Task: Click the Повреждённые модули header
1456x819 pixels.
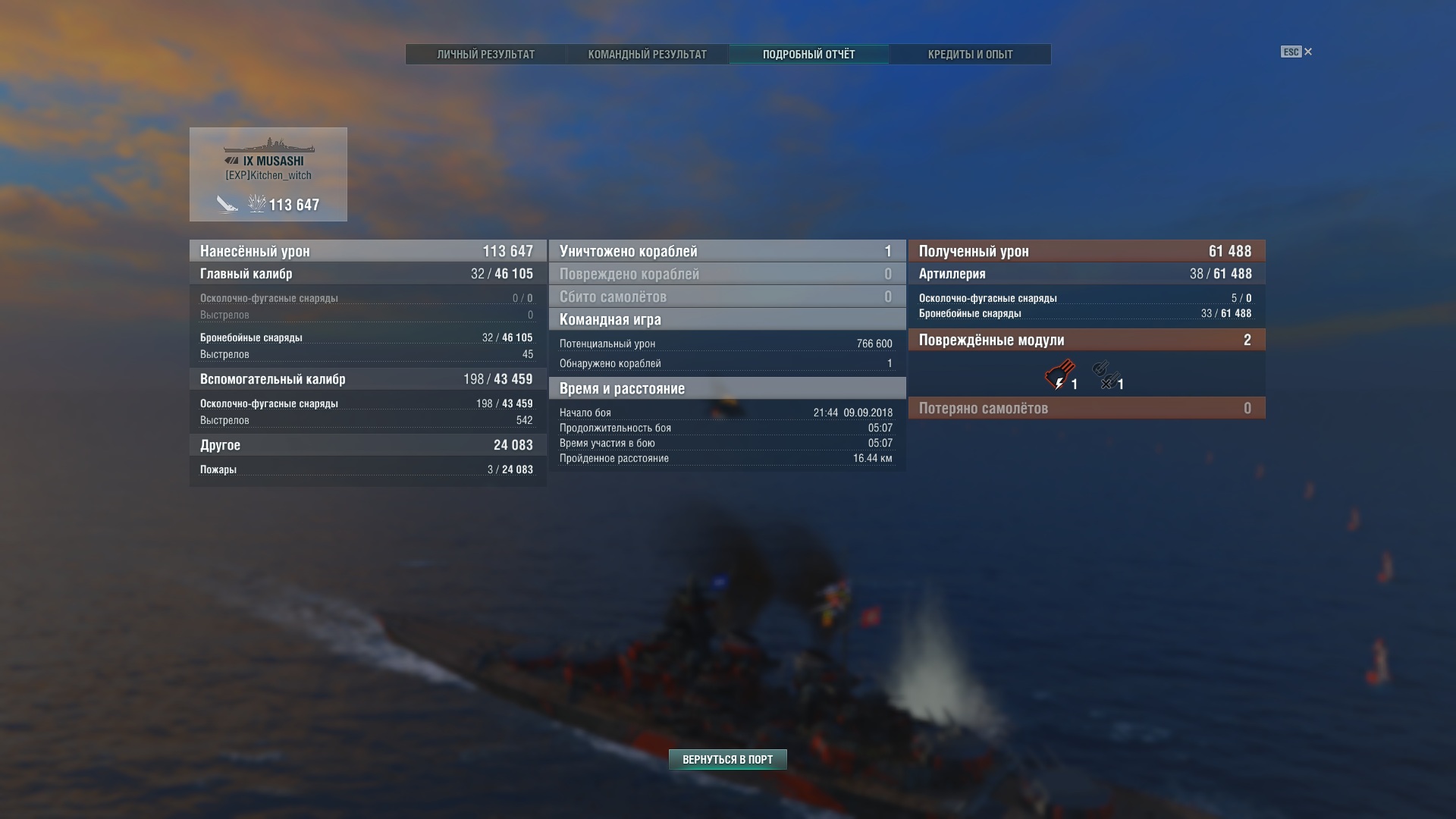Action: [x=1087, y=340]
